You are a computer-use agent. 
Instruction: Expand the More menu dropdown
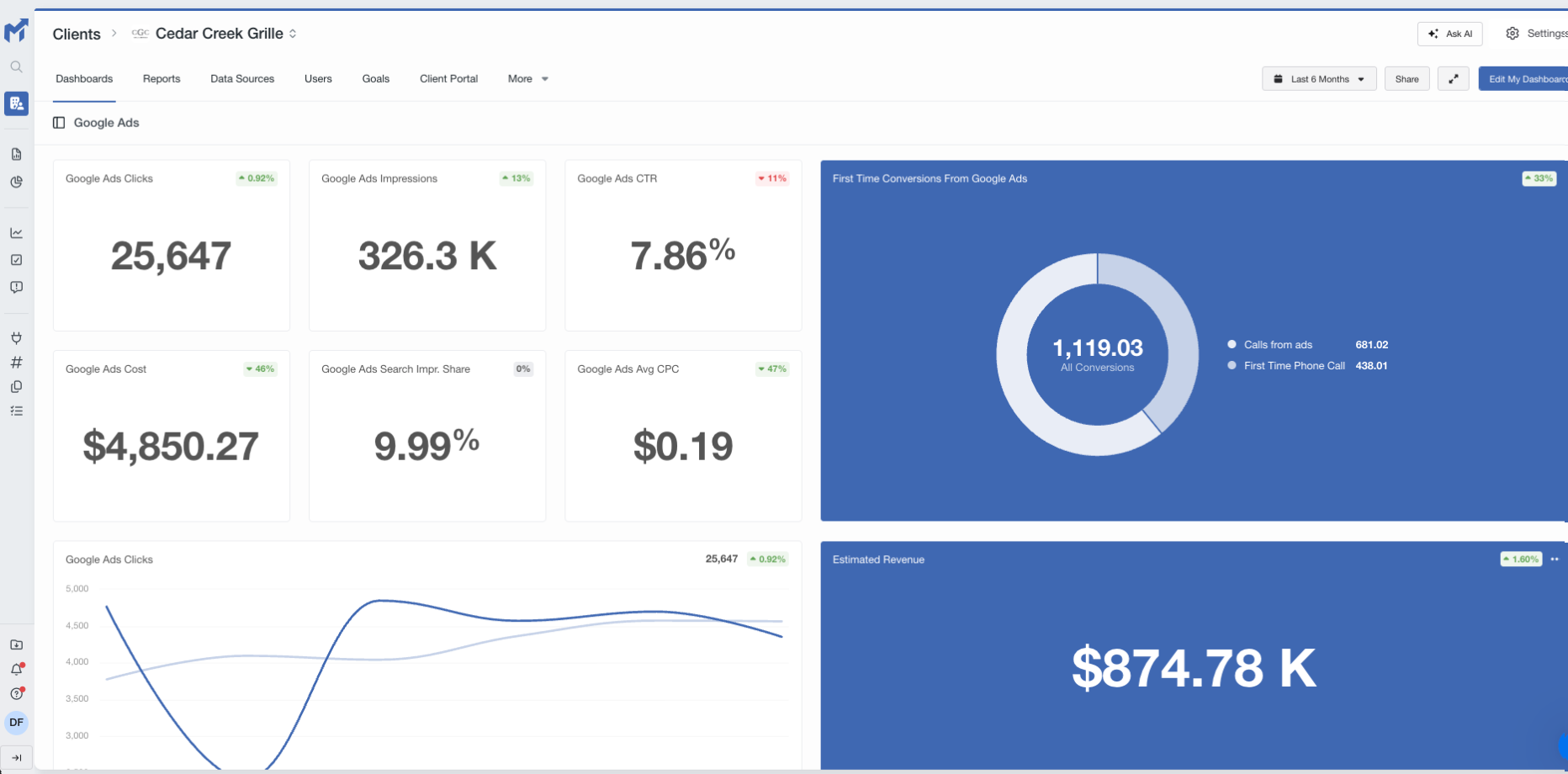[527, 79]
